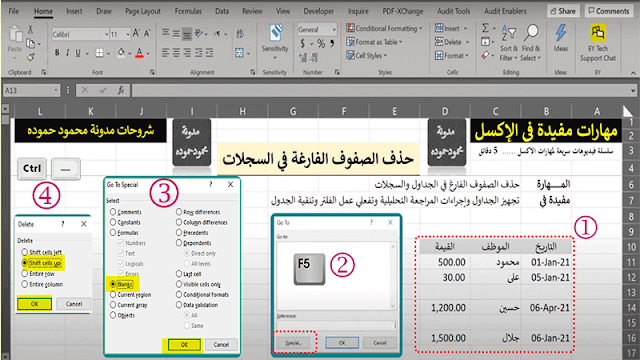Image resolution: width=640 pixels, height=360 pixels.
Task: Apply Percent Style format
Action: pos(321,43)
